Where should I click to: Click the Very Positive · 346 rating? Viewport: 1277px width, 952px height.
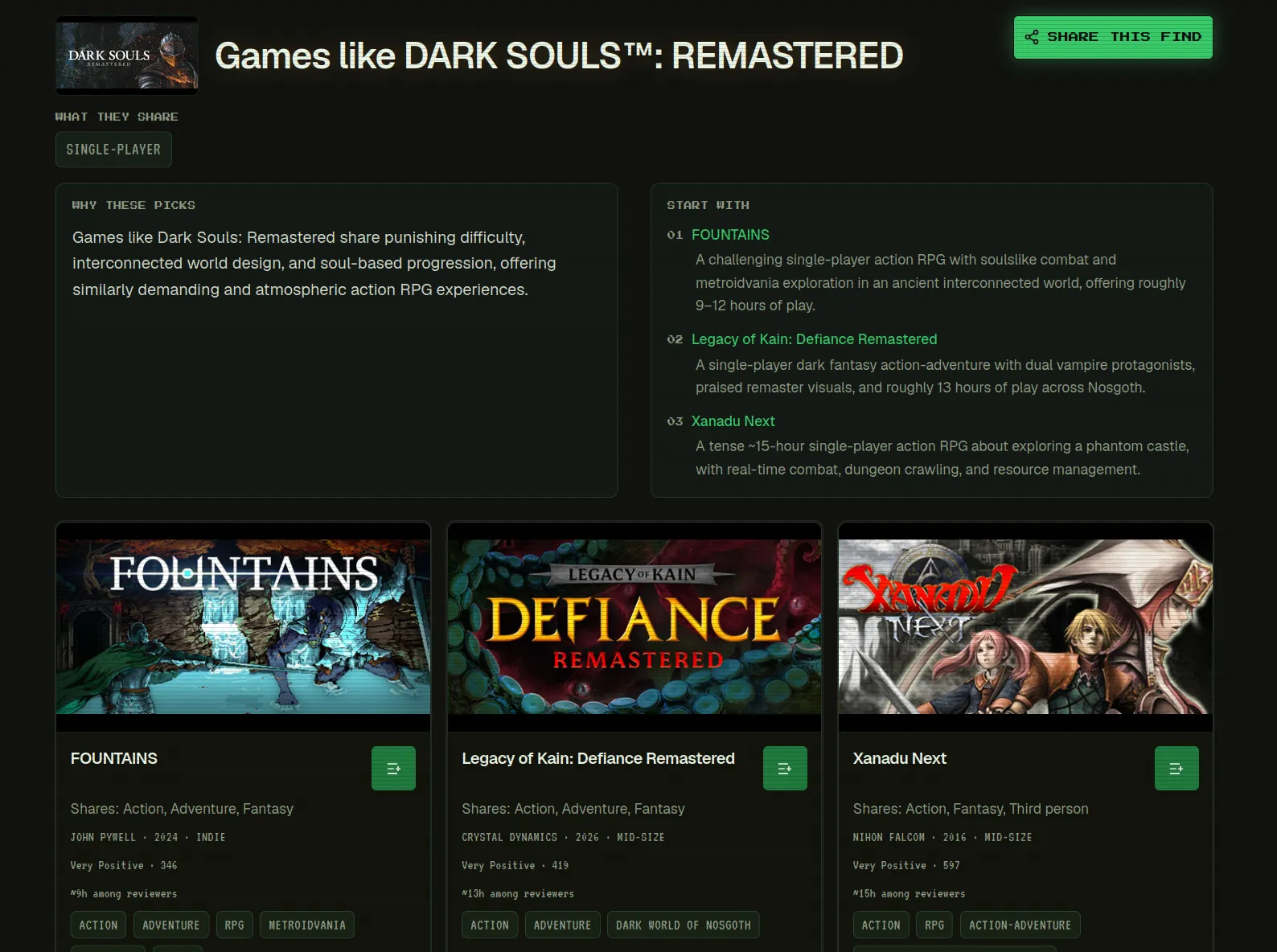click(x=124, y=865)
